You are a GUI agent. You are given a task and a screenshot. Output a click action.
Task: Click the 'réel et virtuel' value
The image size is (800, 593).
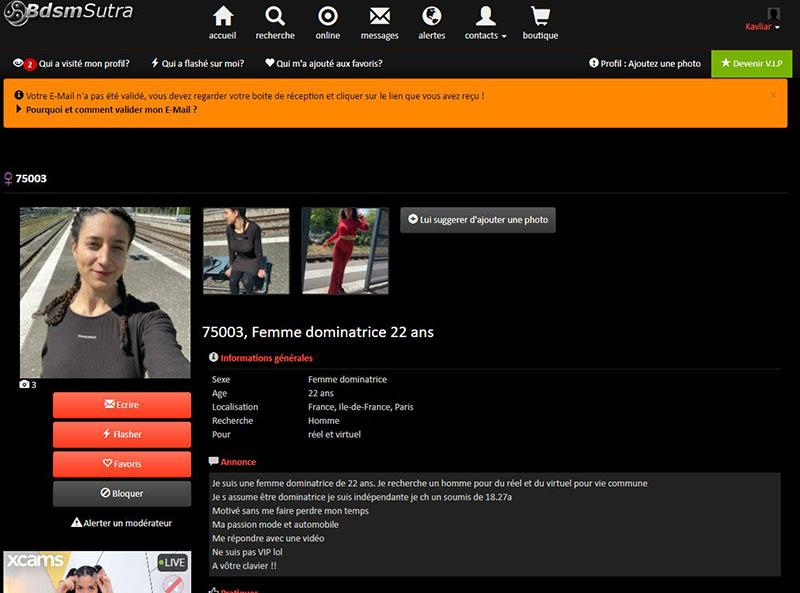click(x=334, y=434)
